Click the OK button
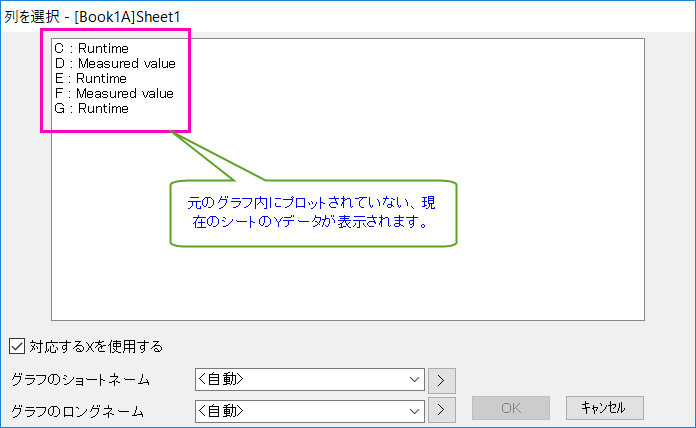 (511, 408)
